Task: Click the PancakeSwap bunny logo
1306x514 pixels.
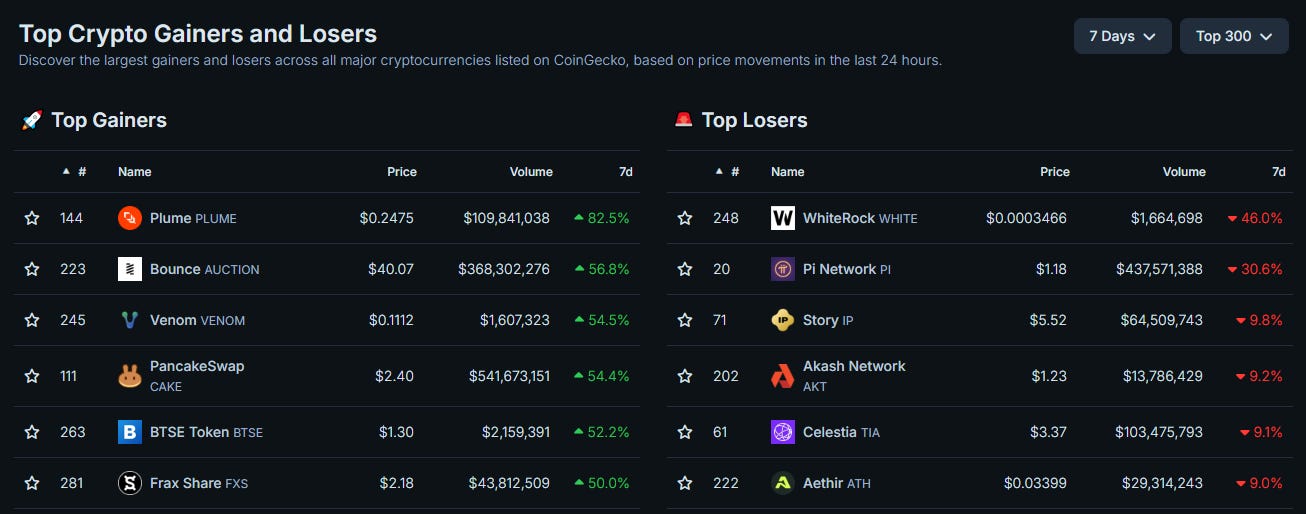Action: coord(130,376)
